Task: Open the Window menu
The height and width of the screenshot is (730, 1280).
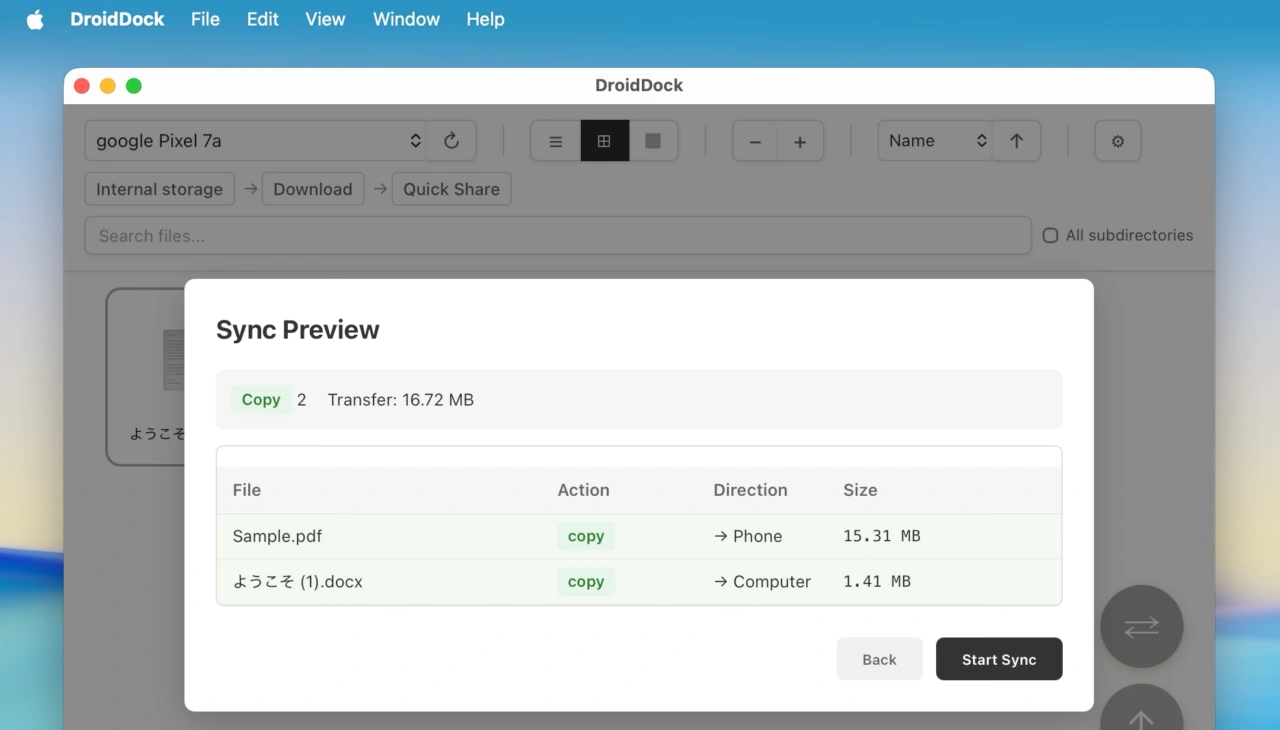Action: [x=406, y=19]
